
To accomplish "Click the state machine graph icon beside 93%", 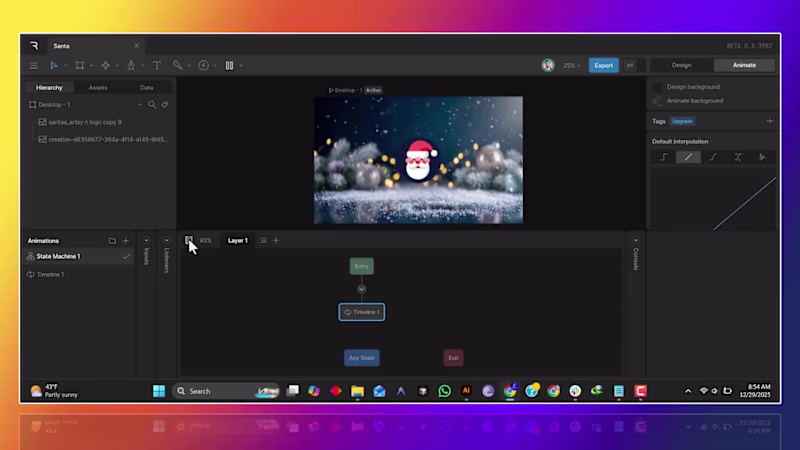I will click(189, 240).
